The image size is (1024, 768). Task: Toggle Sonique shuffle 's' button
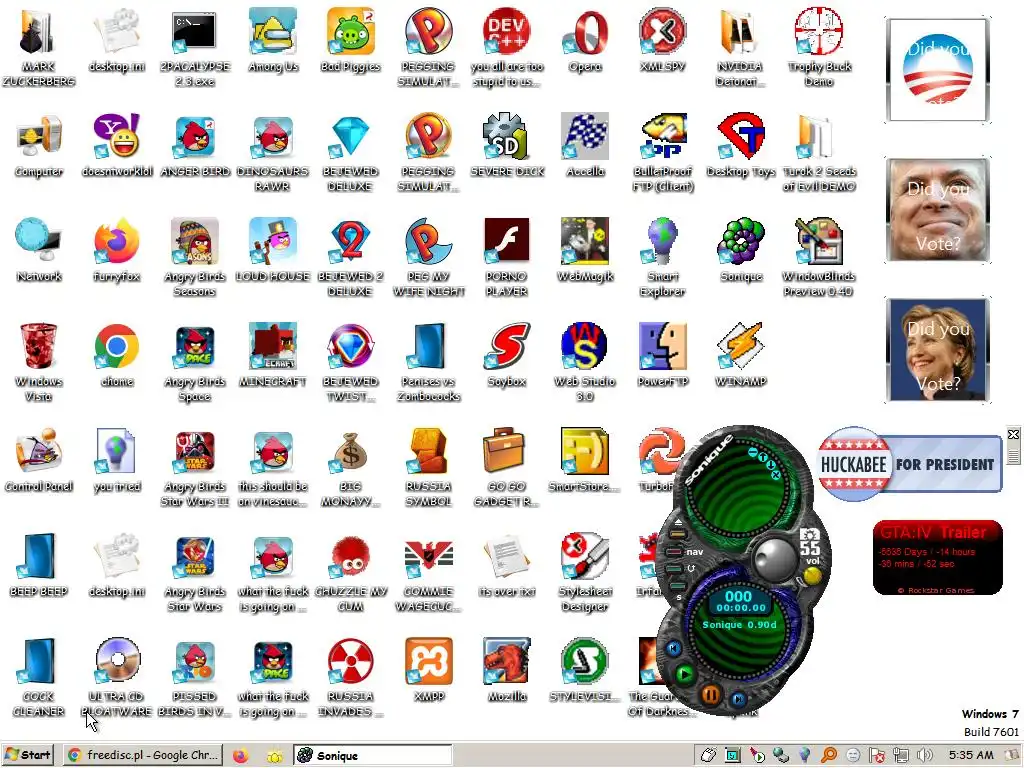[x=677, y=585]
